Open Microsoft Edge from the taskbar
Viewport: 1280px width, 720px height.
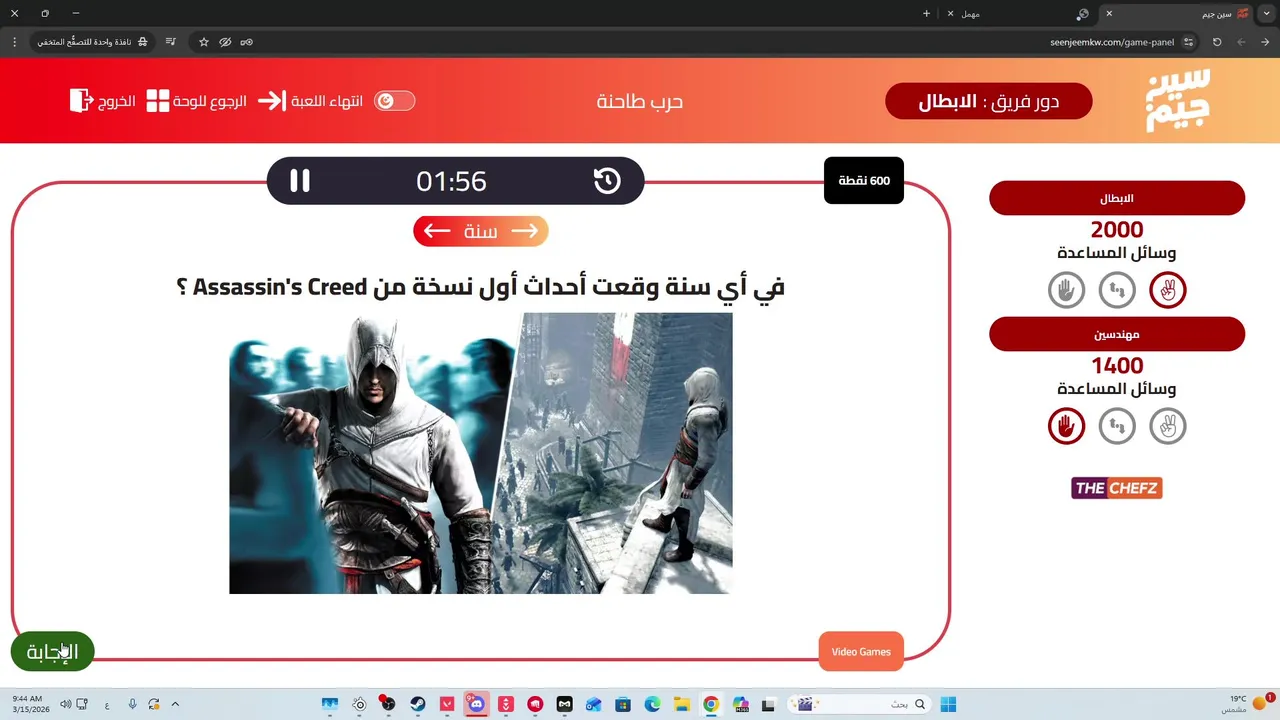coord(652,704)
